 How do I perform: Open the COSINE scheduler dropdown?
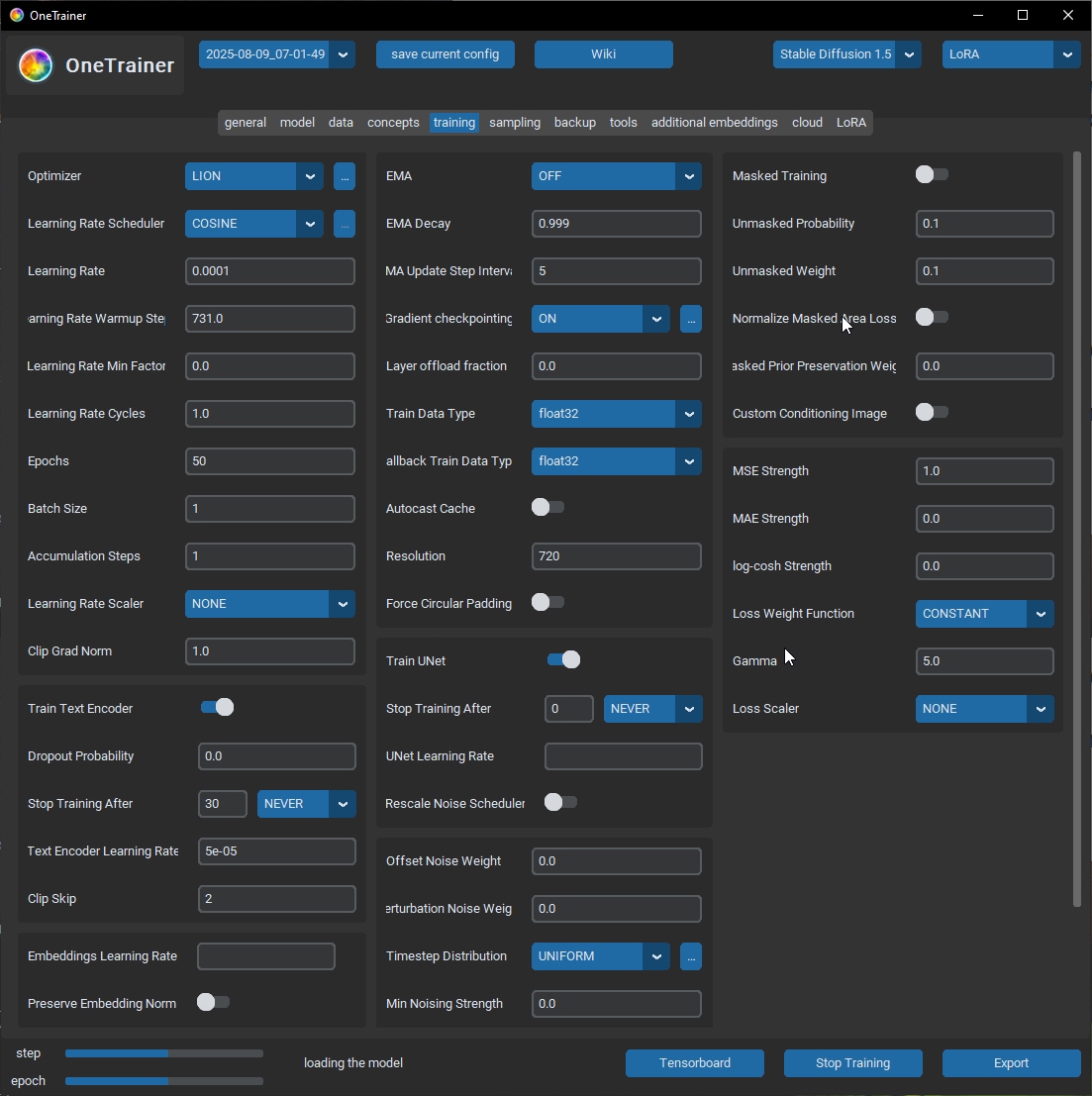[253, 224]
